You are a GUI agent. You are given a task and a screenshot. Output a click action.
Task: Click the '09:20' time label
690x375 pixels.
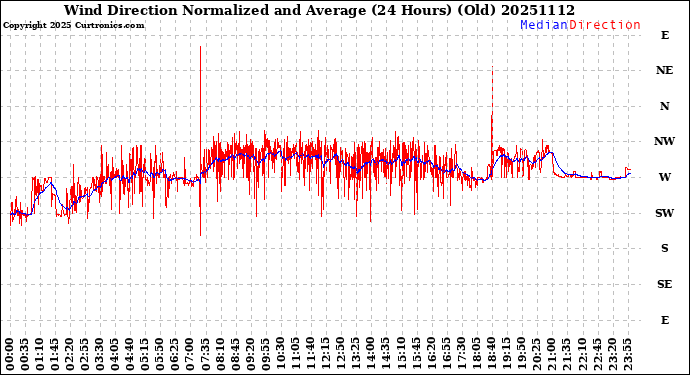click(x=250, y=355)
